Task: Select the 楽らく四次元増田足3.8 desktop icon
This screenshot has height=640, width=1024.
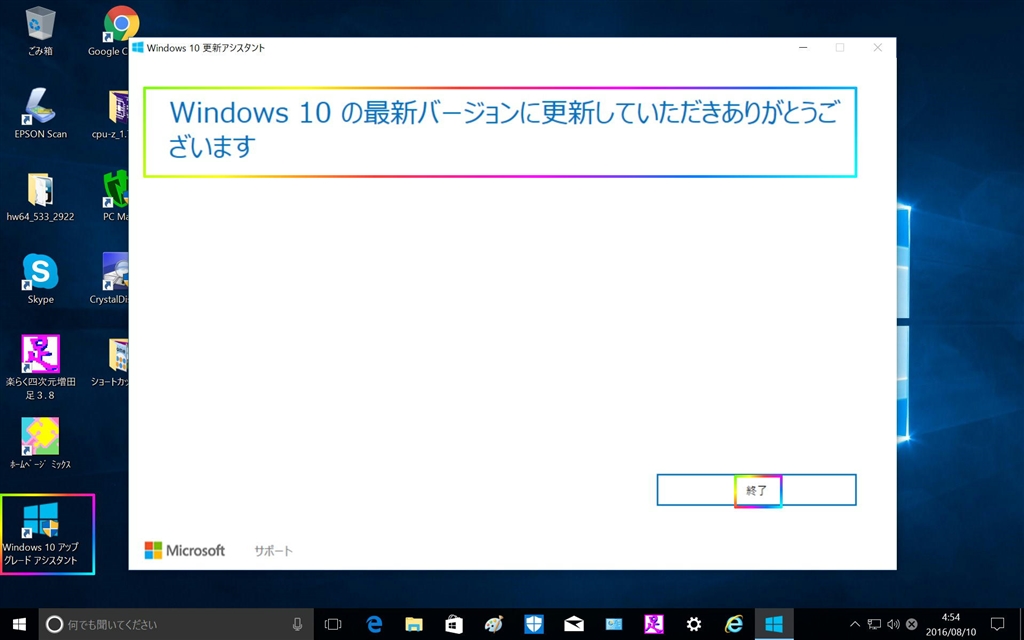Action: tap(40, 367)
